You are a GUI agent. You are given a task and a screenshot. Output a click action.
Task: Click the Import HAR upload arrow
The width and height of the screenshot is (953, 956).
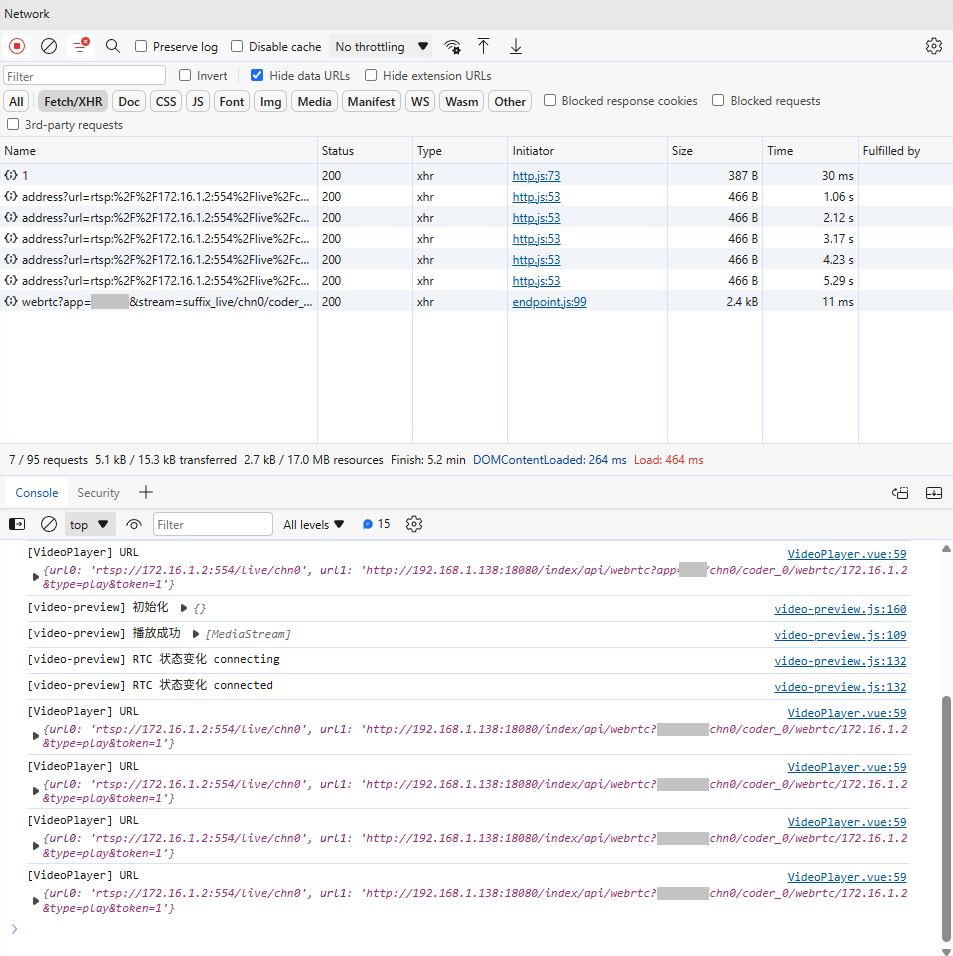[x=484, y=46]
